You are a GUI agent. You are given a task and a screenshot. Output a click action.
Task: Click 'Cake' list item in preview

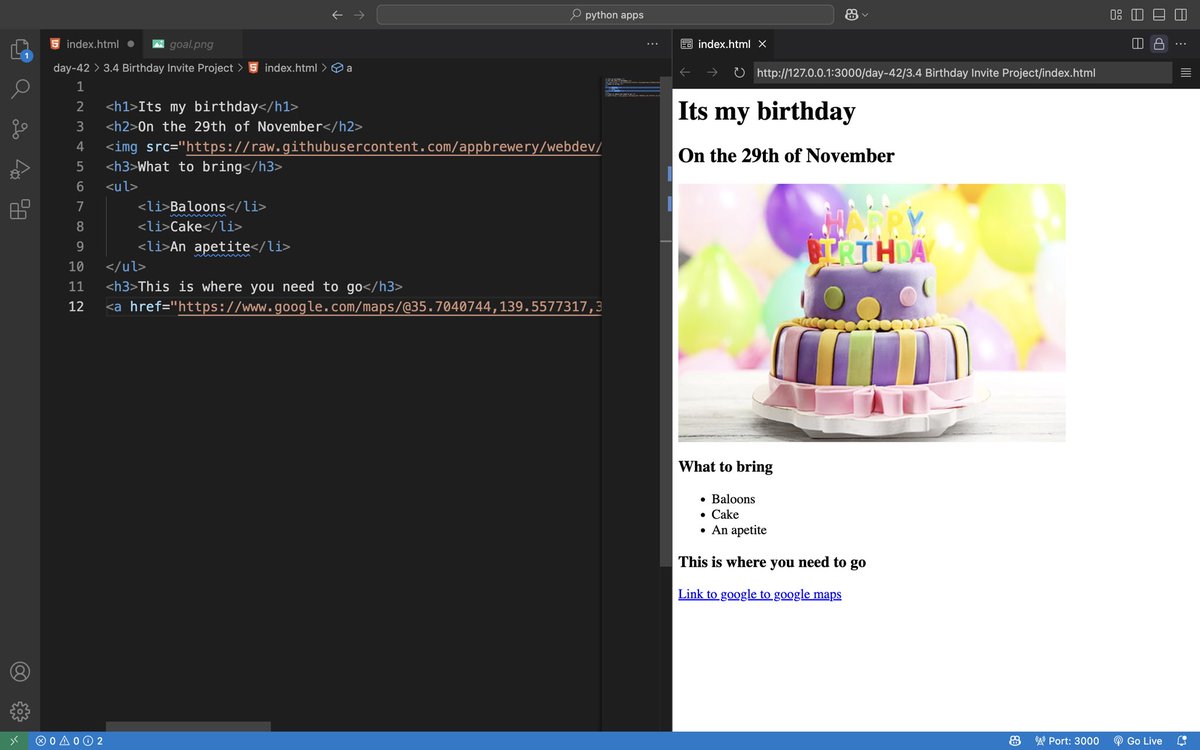(725, 514)
